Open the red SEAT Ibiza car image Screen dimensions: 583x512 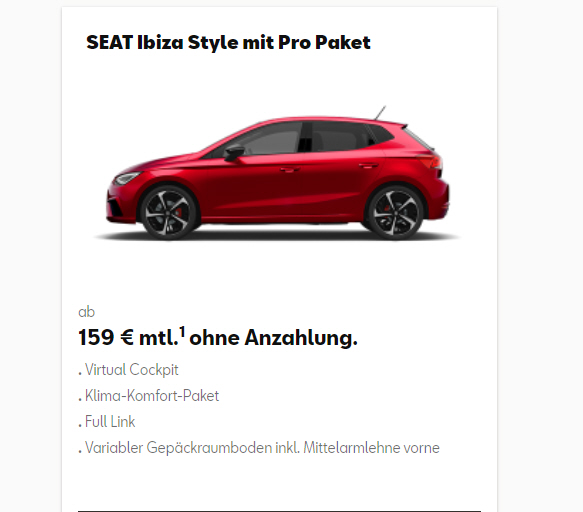[x=277, y=174]
